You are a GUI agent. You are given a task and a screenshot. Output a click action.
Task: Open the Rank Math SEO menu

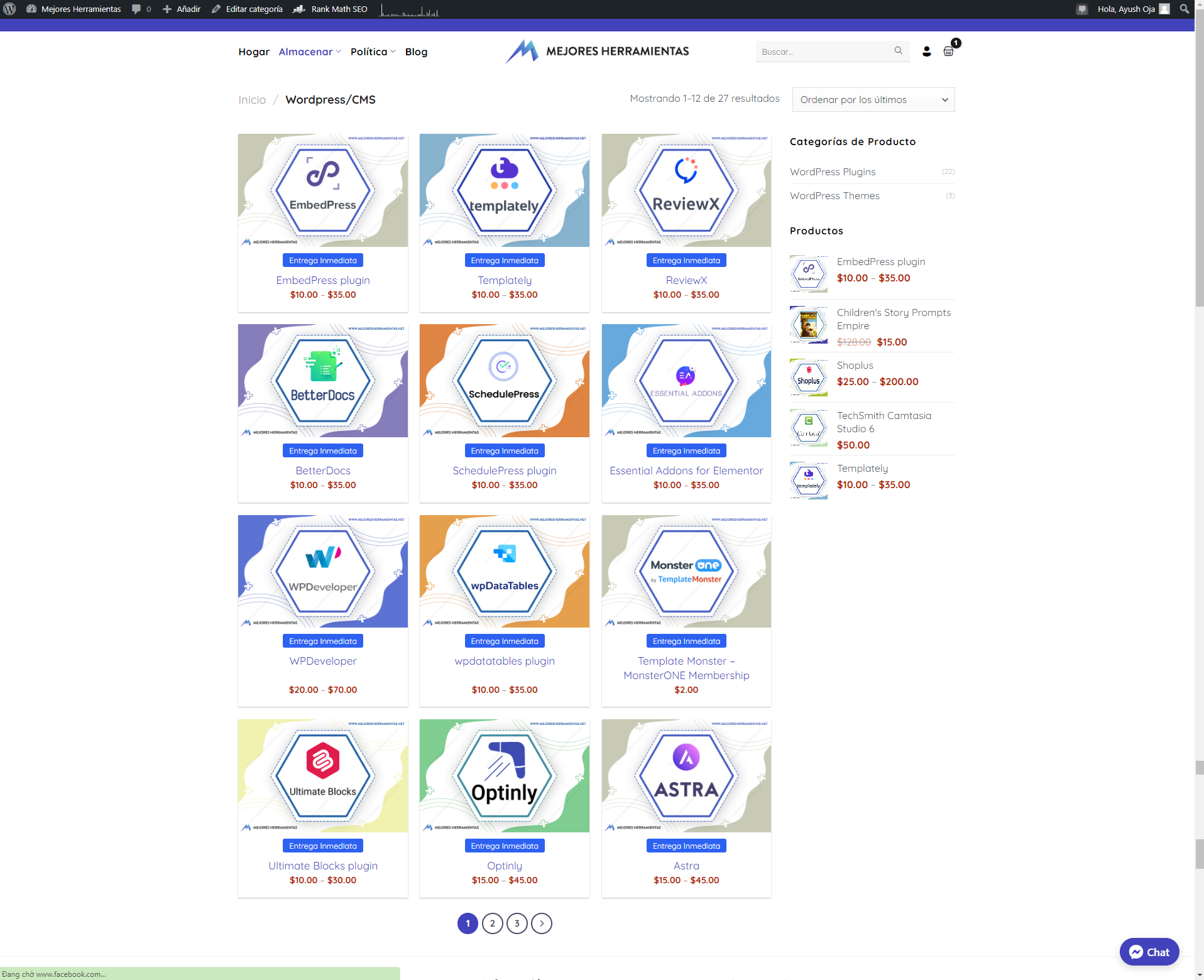[331, 9]
